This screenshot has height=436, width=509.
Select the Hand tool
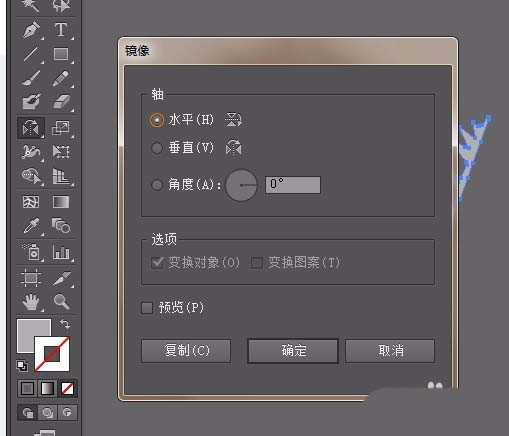pos(31,302)
